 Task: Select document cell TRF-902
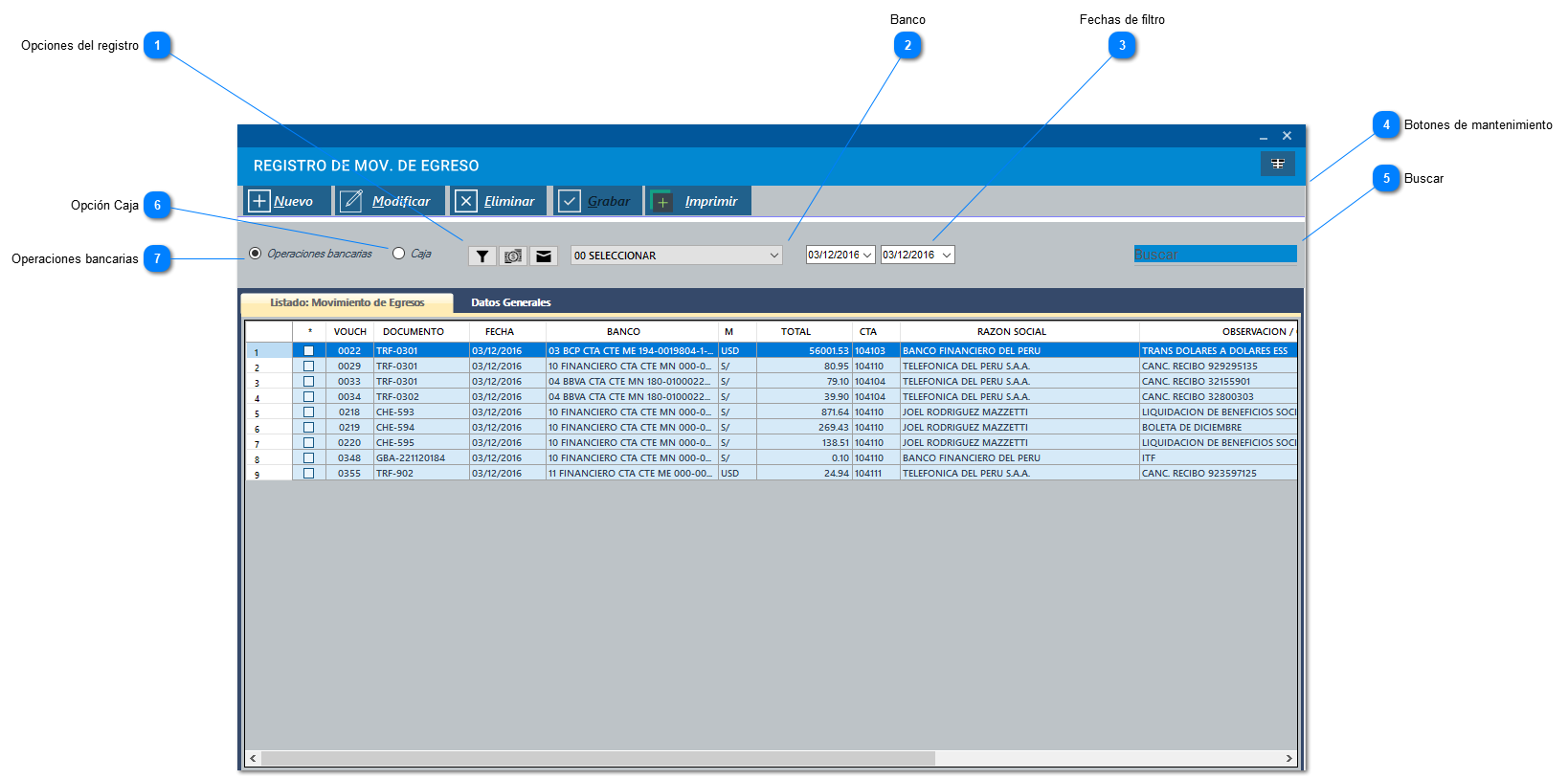(x=421, y=474)
